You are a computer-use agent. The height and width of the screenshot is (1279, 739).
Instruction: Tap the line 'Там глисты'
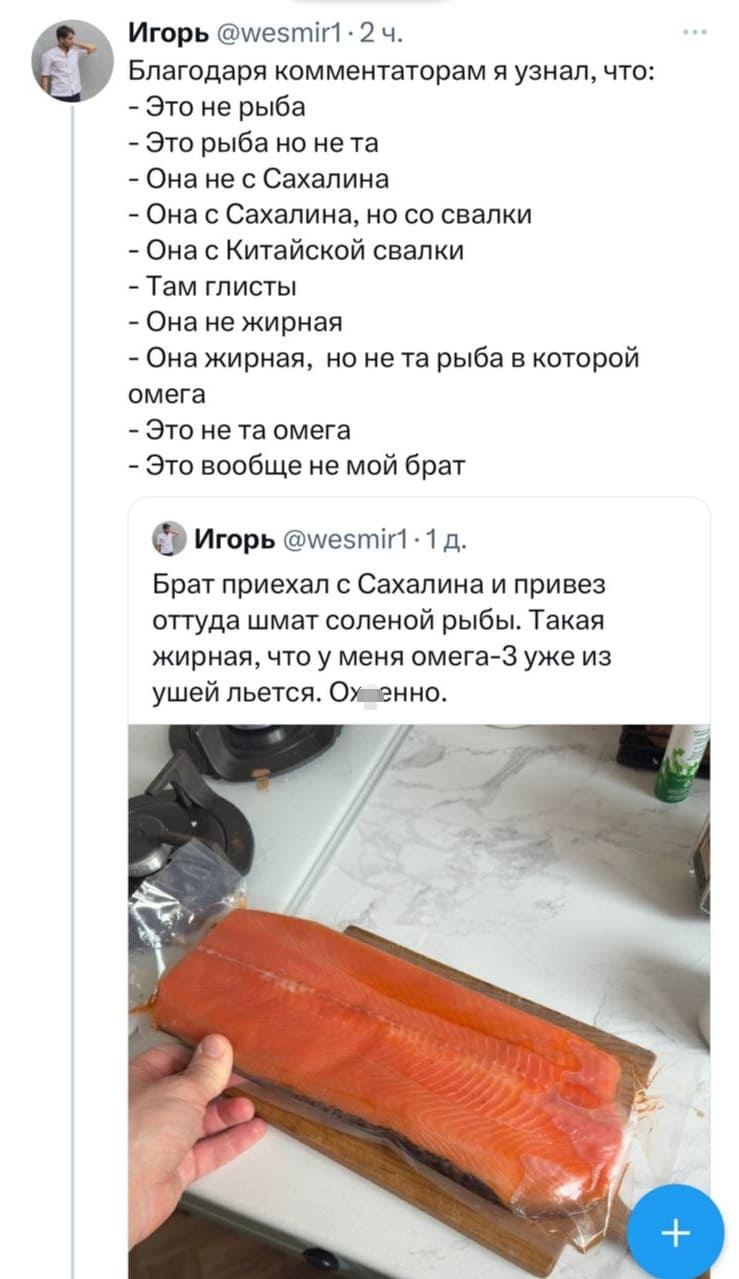[x=214, y=286]
